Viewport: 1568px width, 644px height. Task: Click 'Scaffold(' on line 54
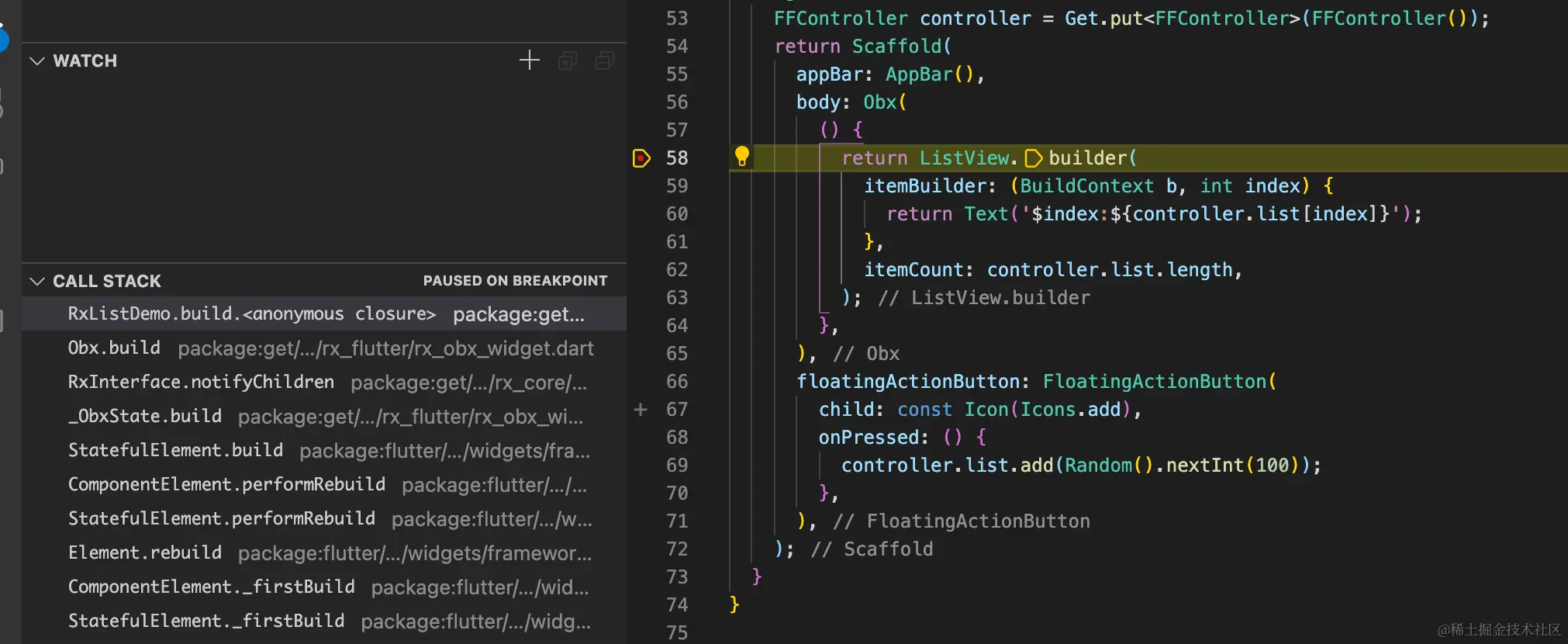pyautogui.click(x=902, y=47)
